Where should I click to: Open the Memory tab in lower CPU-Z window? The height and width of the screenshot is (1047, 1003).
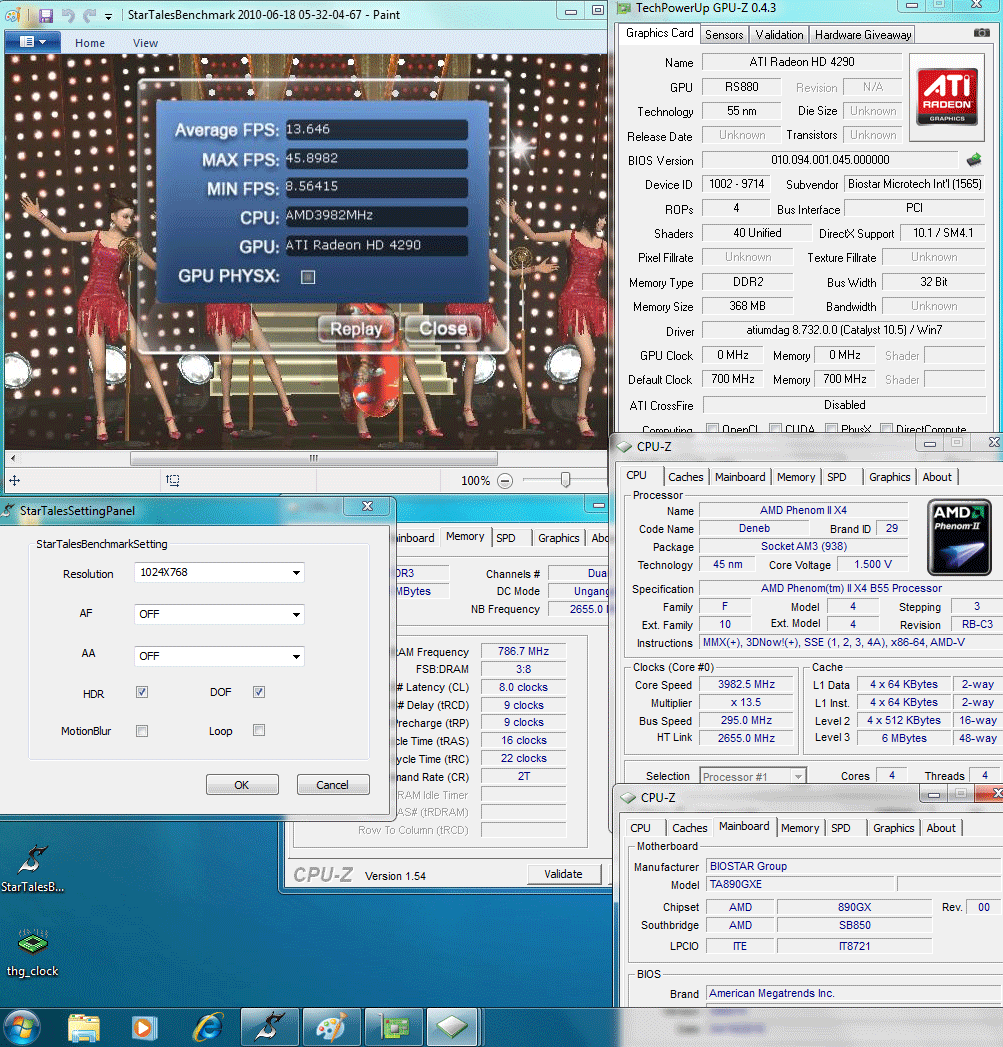click(x=799, y=828)
